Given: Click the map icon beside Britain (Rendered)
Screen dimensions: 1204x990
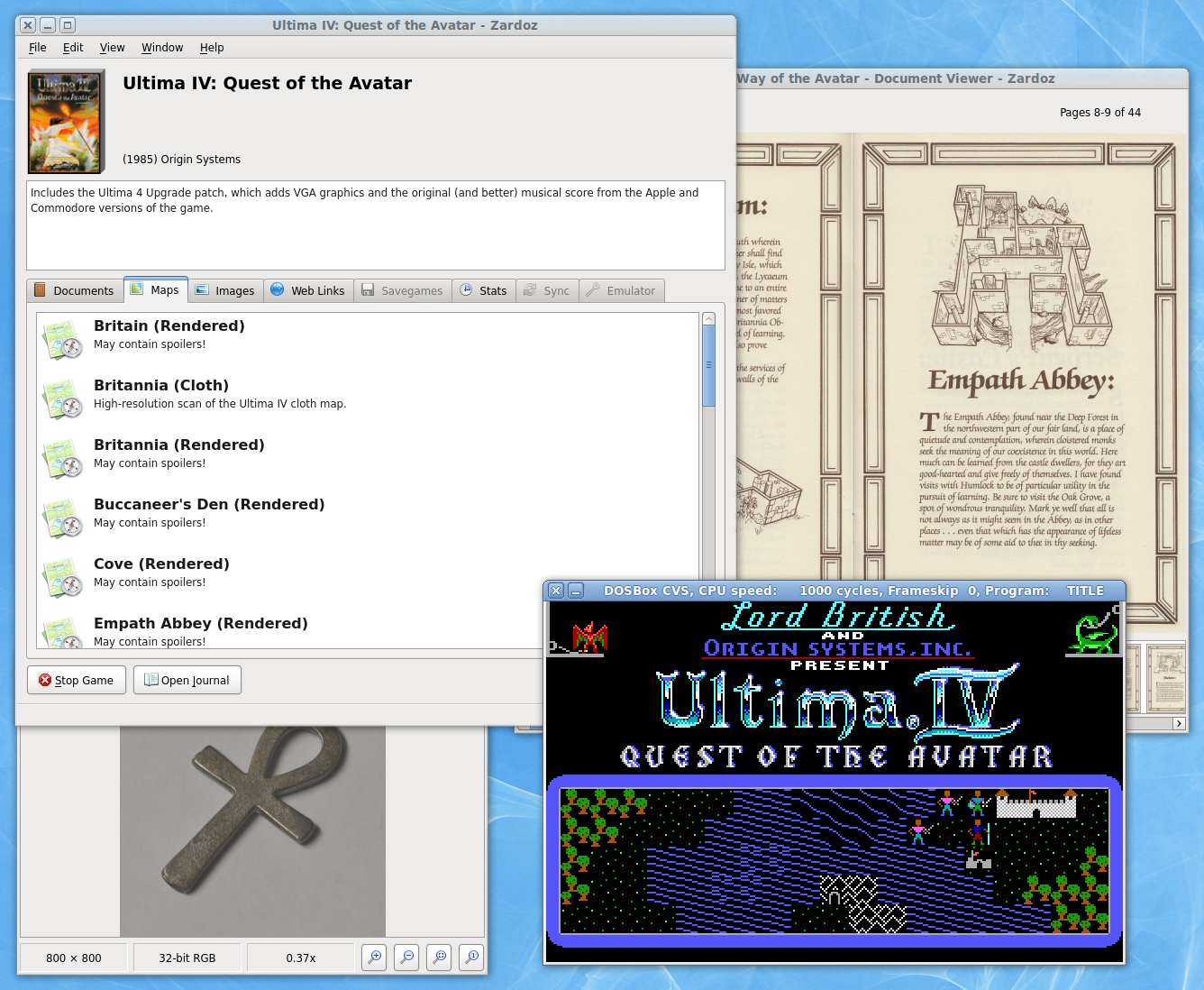Looking at the screenshot, I should pos(63,339).
